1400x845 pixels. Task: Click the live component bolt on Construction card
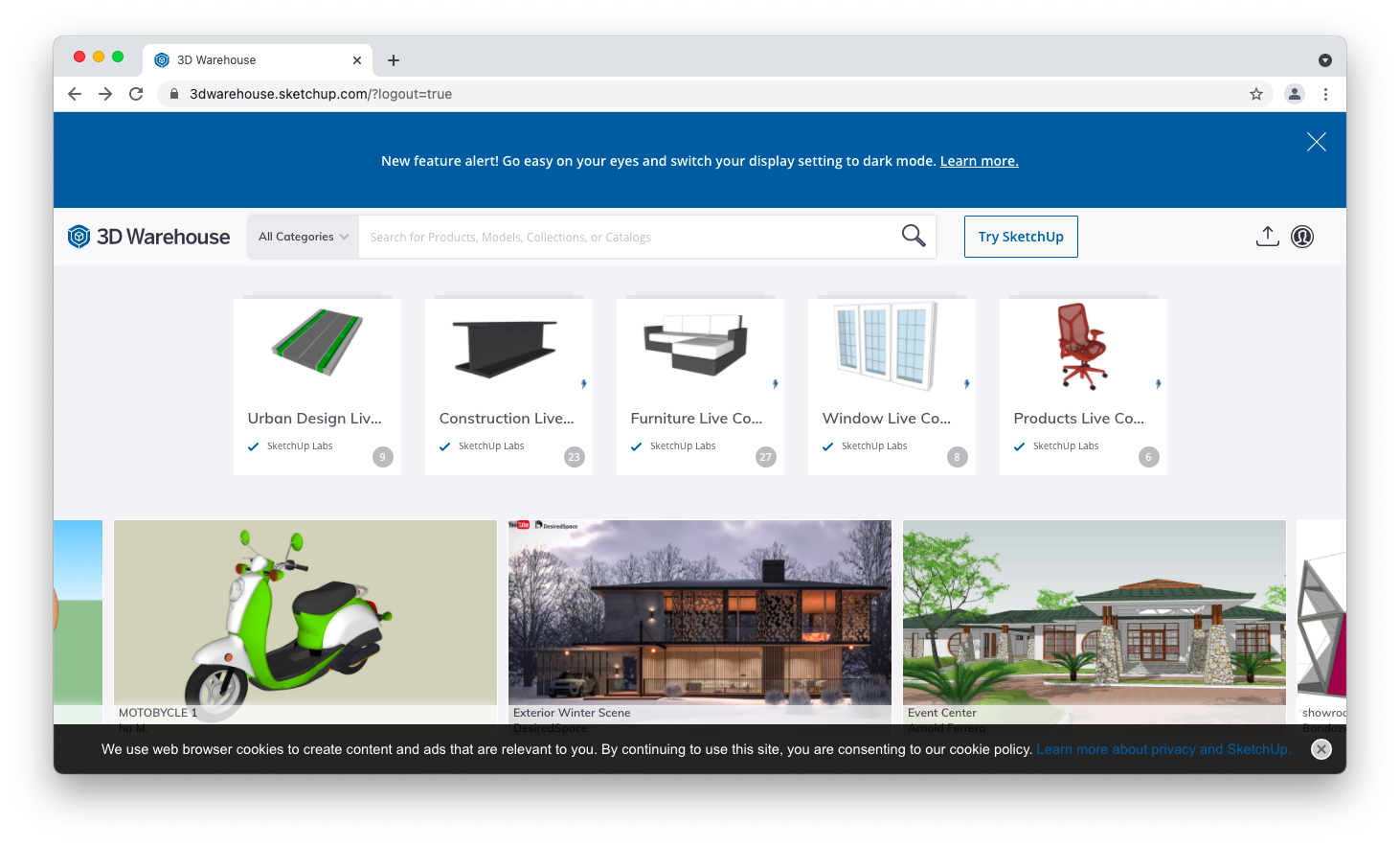(583, 384)
